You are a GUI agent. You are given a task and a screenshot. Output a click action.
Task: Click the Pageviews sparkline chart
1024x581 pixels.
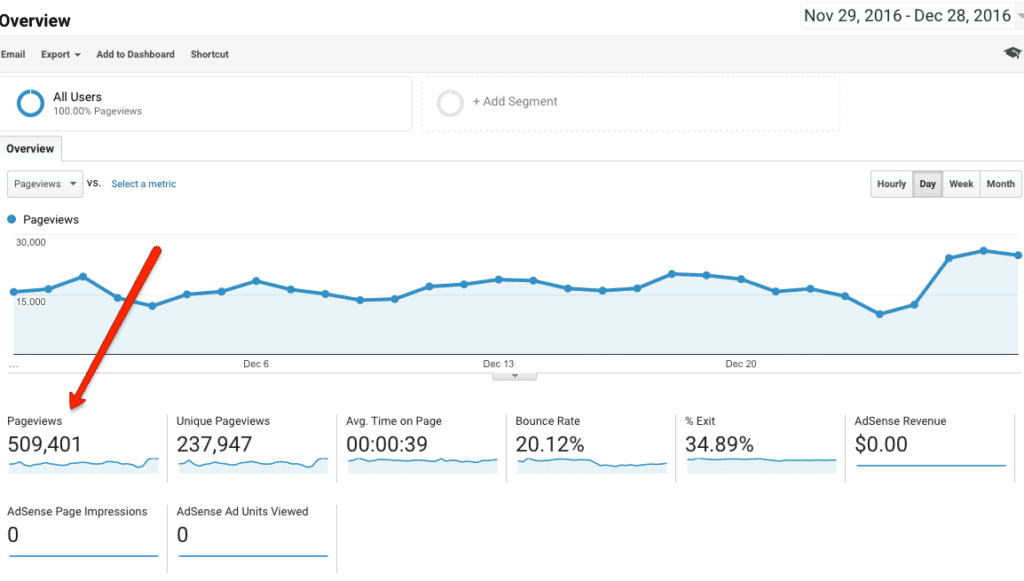[x=84, y=465]
